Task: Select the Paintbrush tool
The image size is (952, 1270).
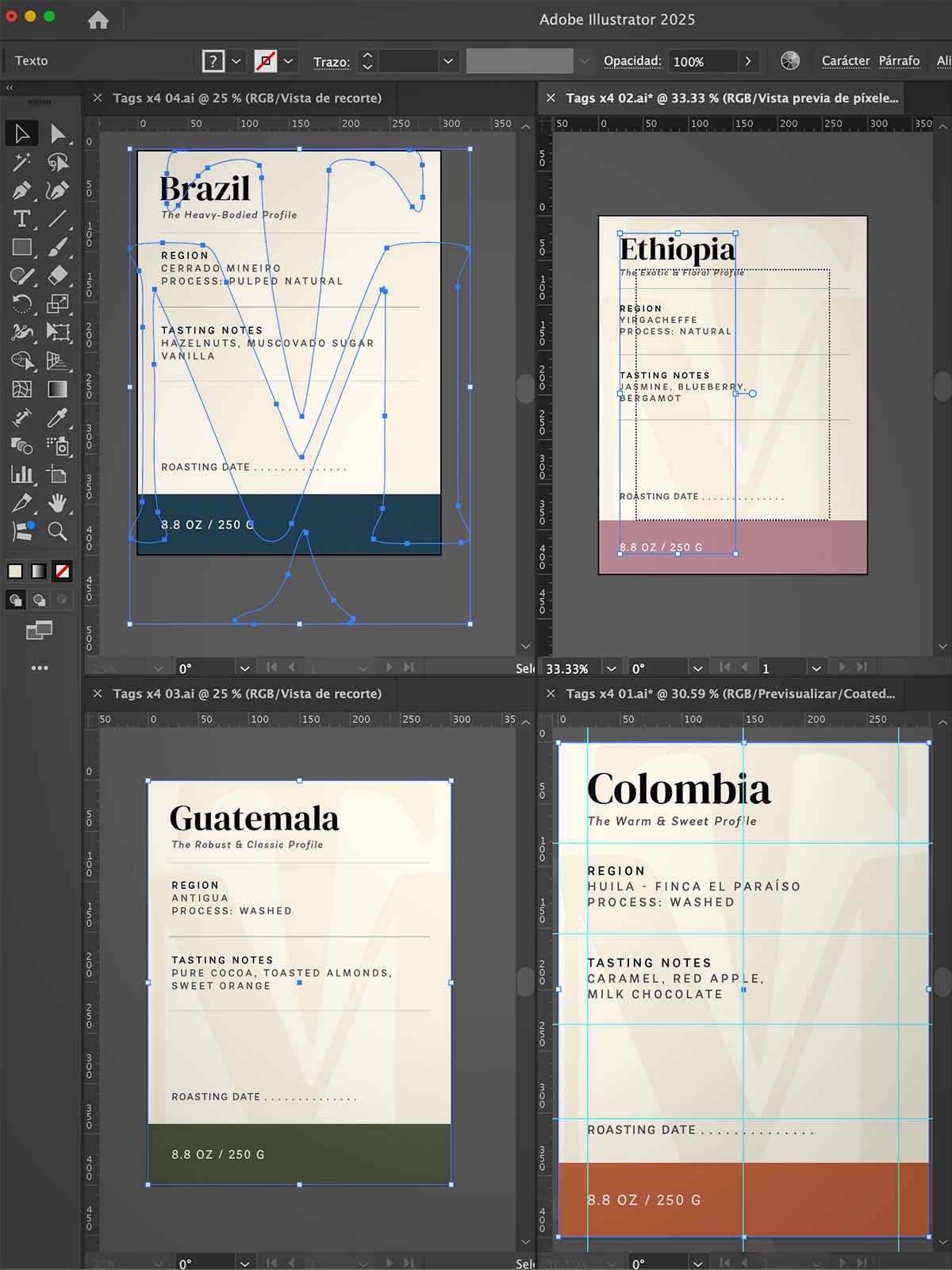Action: click(58, 247)
